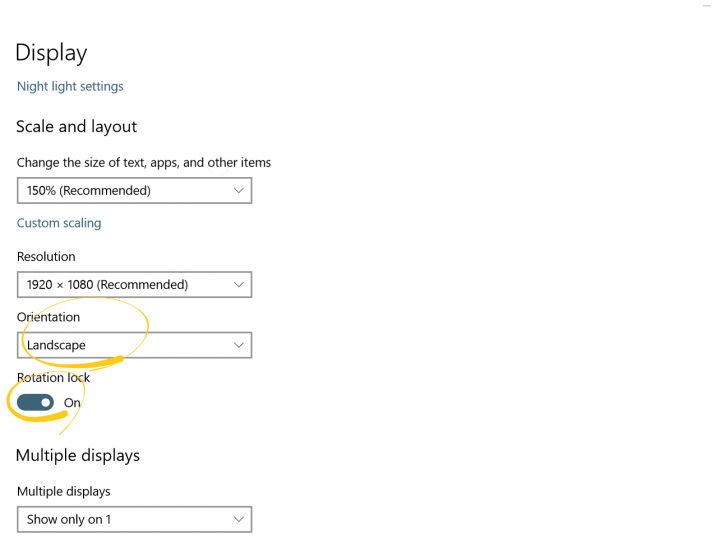Minimize the Settings window
Viewport: 720px width, 544px height.
coord(706,5)
